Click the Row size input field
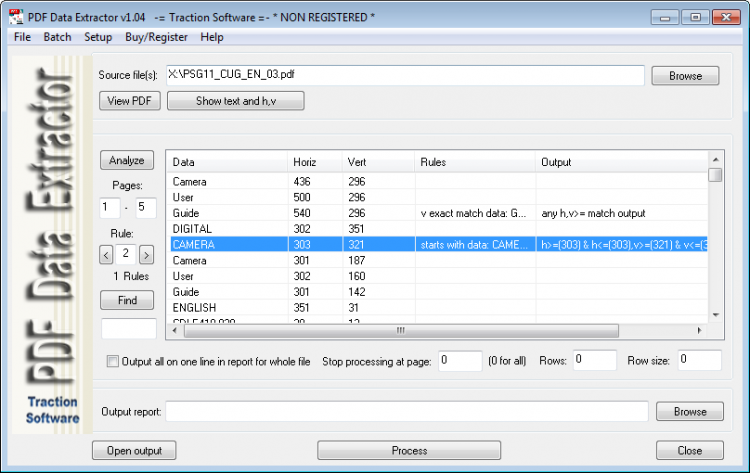This screenshot has width=750, height=473. coord(699,360)
